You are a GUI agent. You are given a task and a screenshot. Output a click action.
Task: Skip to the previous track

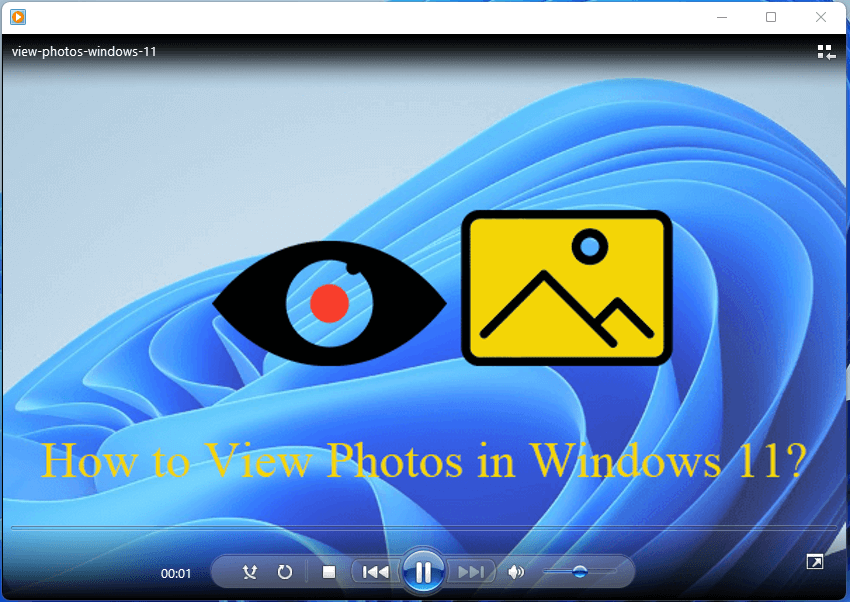click(376, 572)
